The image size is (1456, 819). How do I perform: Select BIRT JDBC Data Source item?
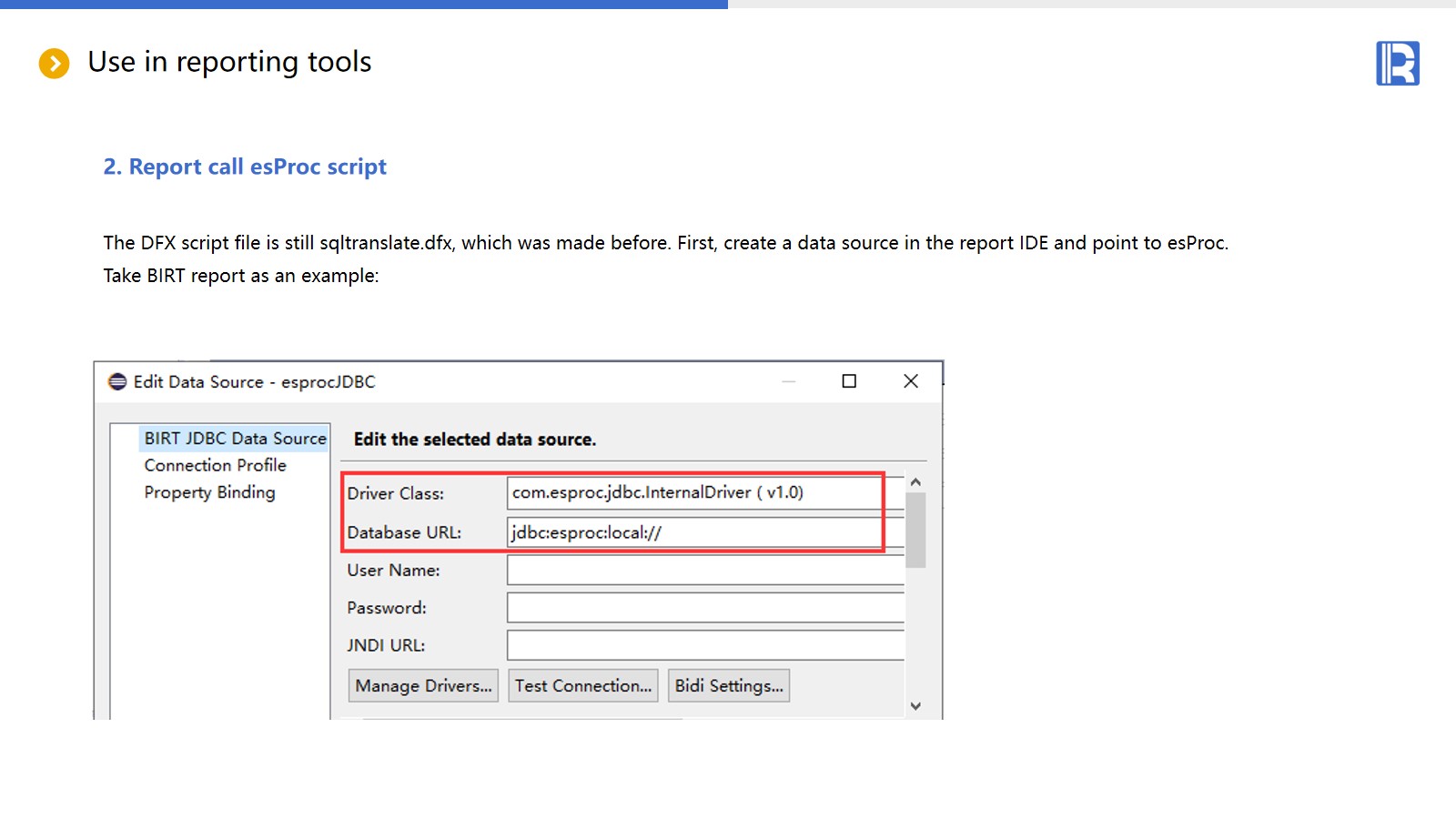pos(235,439)
